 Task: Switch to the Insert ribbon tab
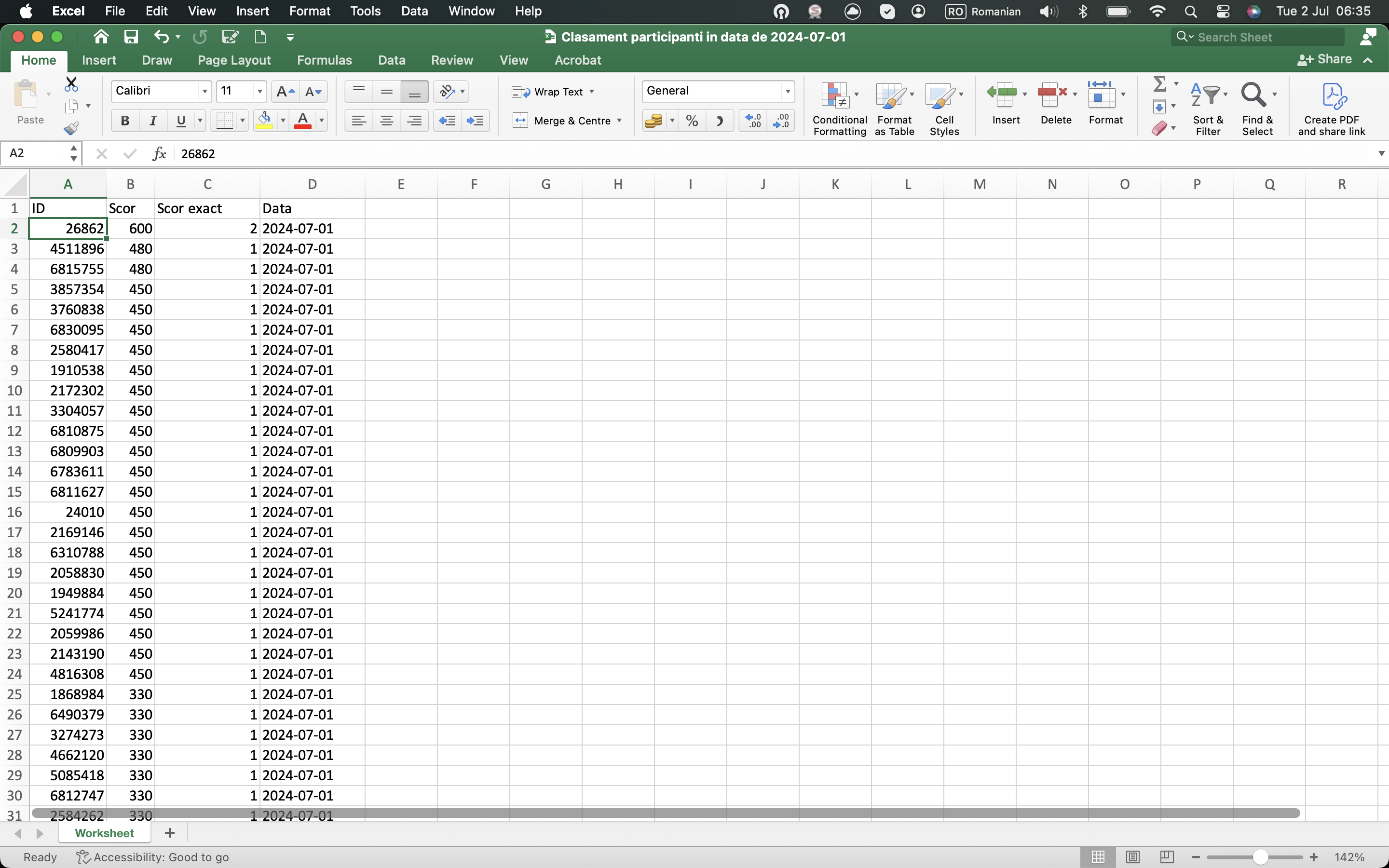[x=99, y=60]
